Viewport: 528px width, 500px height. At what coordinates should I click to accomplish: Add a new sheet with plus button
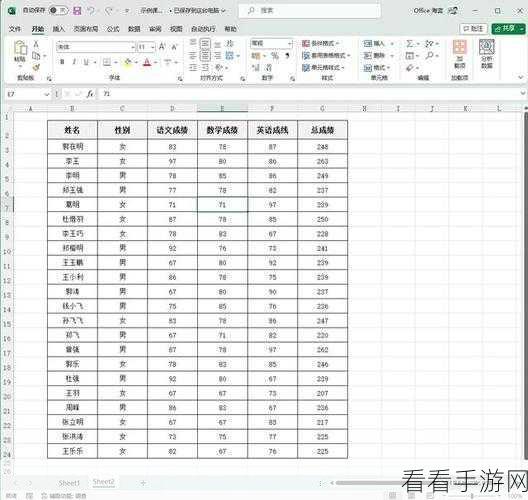coord(143,483)
